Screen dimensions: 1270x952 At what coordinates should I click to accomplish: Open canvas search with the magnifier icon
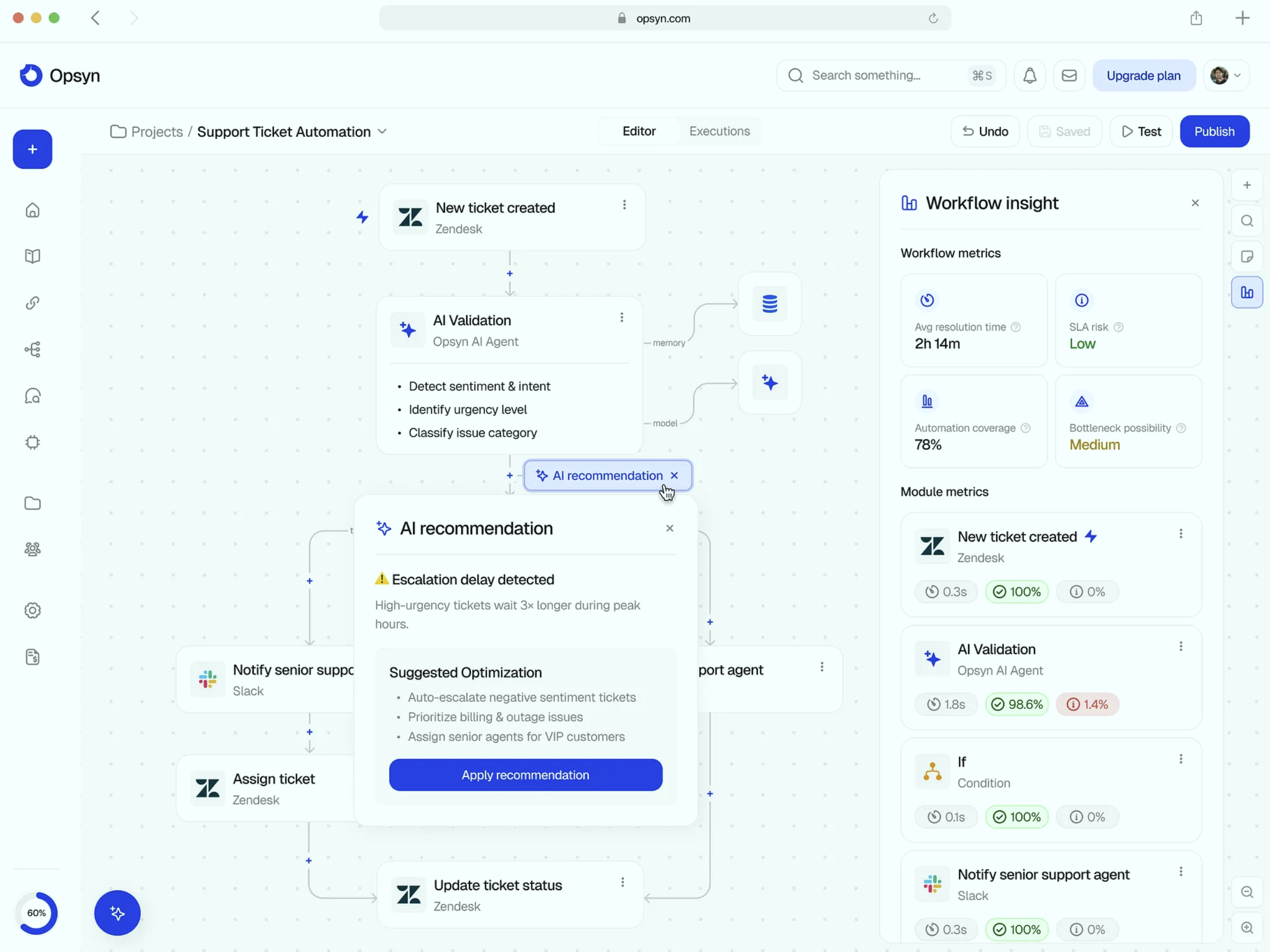1247,221
